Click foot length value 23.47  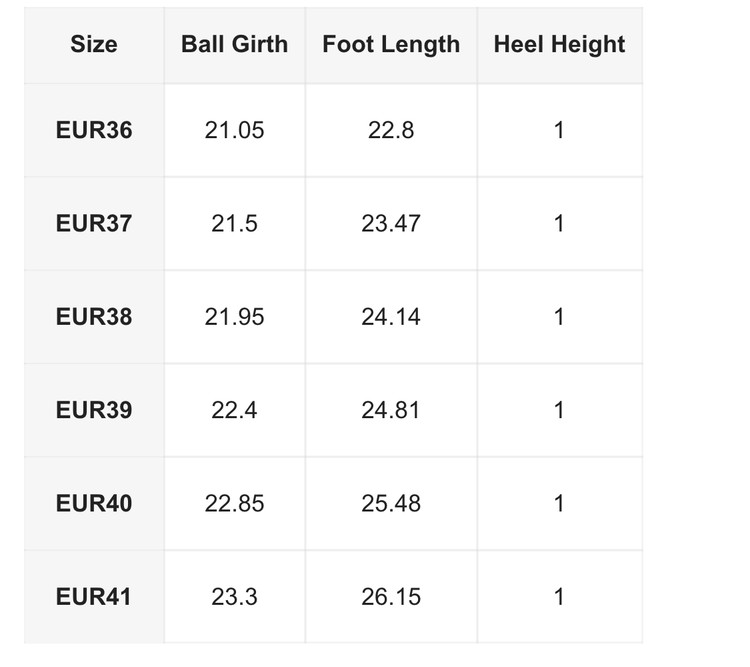[391, 223]
